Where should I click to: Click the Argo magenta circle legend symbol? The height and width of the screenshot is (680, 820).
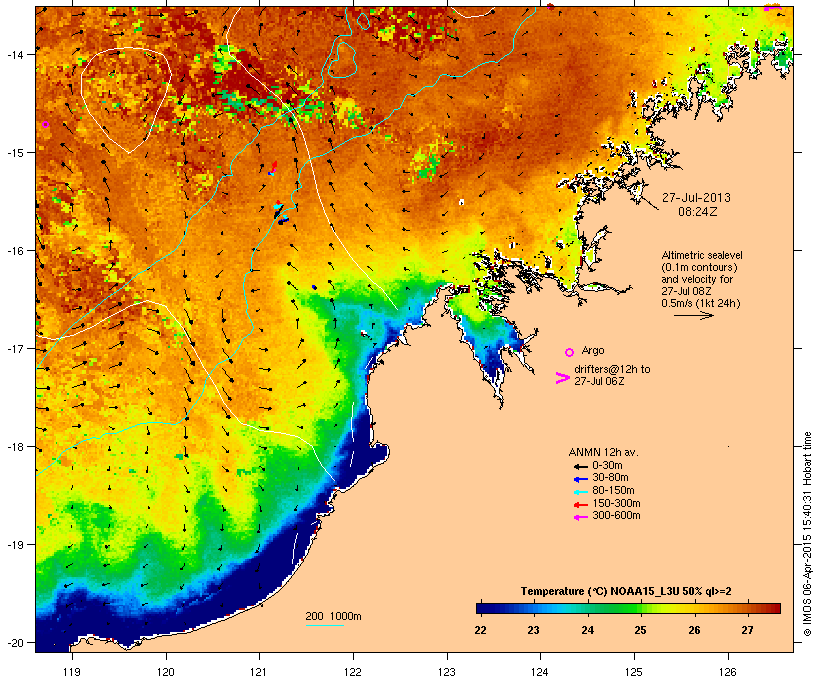[x=570, y=352]
